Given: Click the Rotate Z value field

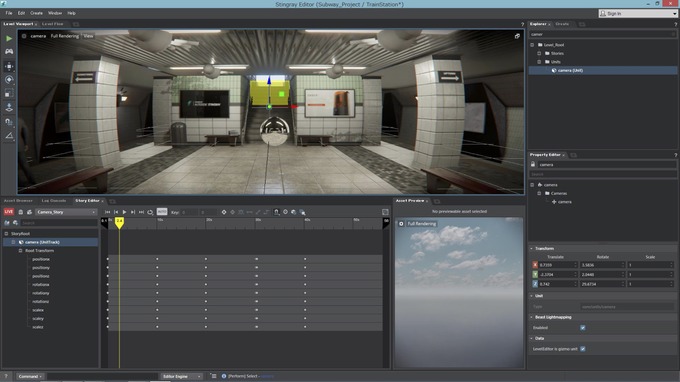Looking at the screenshot, I should 602,284.
